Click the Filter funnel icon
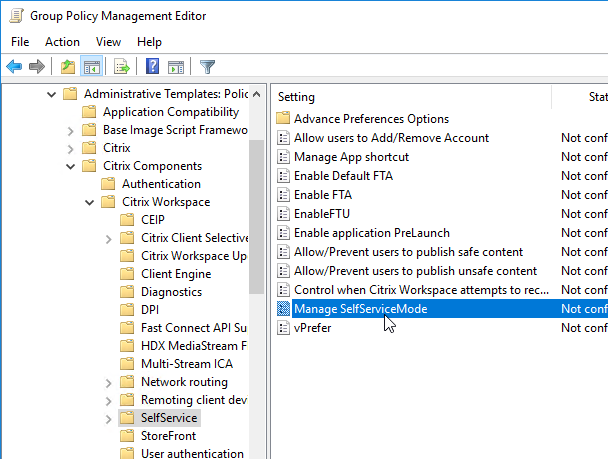 click(207, 67)
